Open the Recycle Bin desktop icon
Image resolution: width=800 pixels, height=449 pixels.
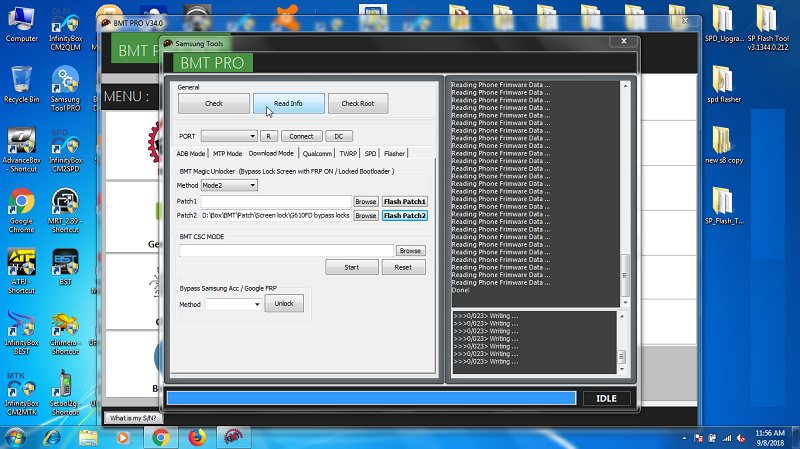pyautogui.click(x=21, y=85)
